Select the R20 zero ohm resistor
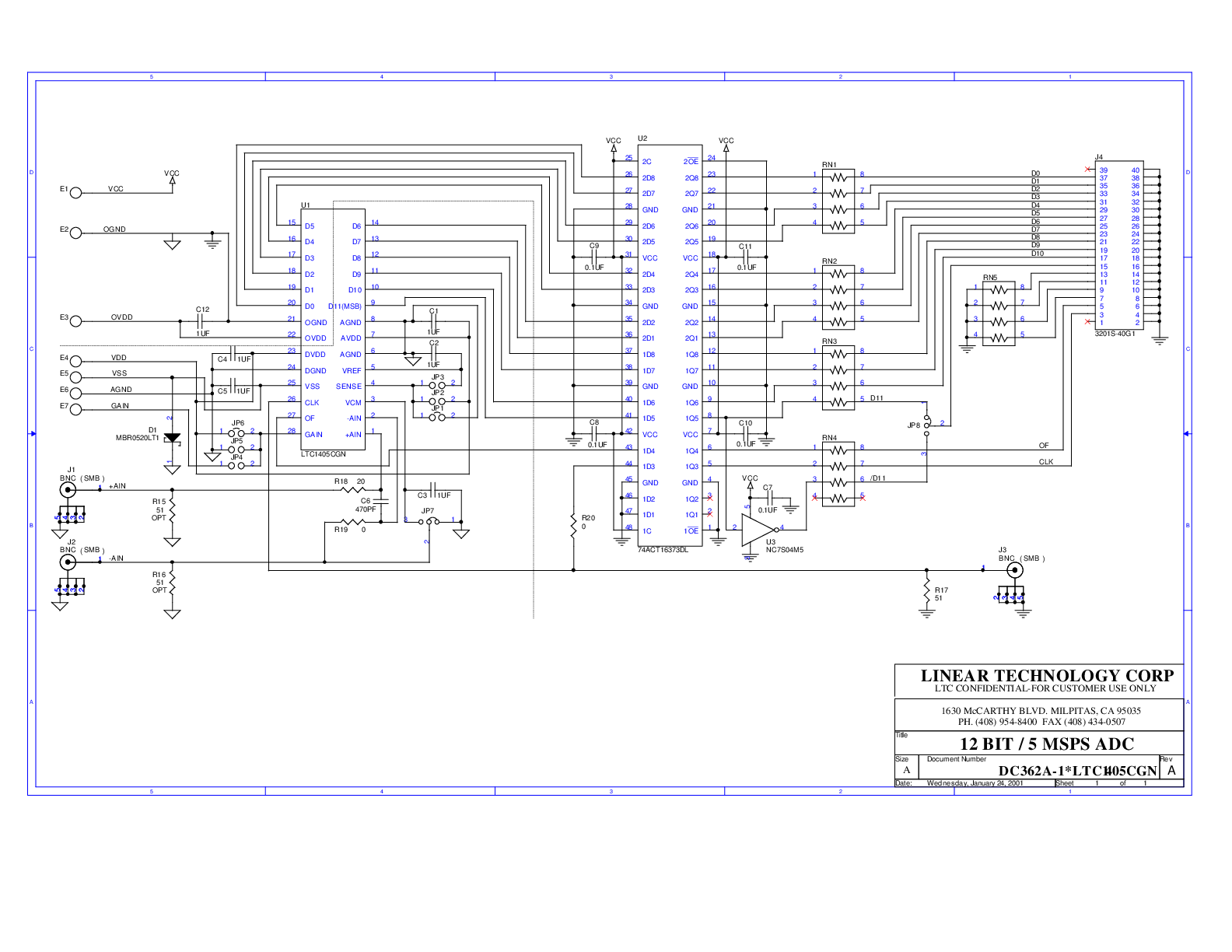Viewport: 1232px width, 952px height. pos(573,523)
